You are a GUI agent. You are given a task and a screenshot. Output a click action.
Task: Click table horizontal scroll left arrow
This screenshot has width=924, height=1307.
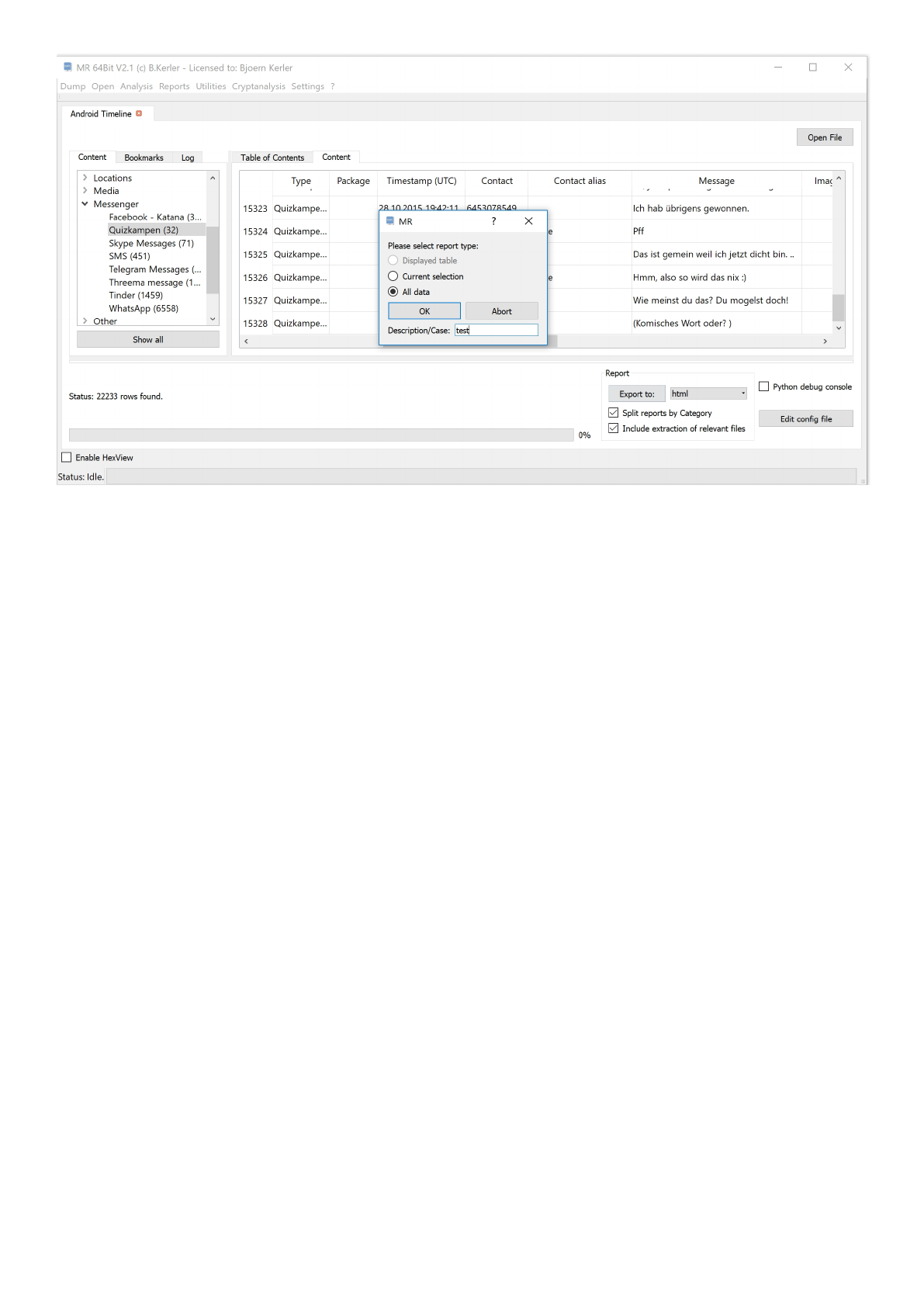pyautogui.click(x=246, y=341)
